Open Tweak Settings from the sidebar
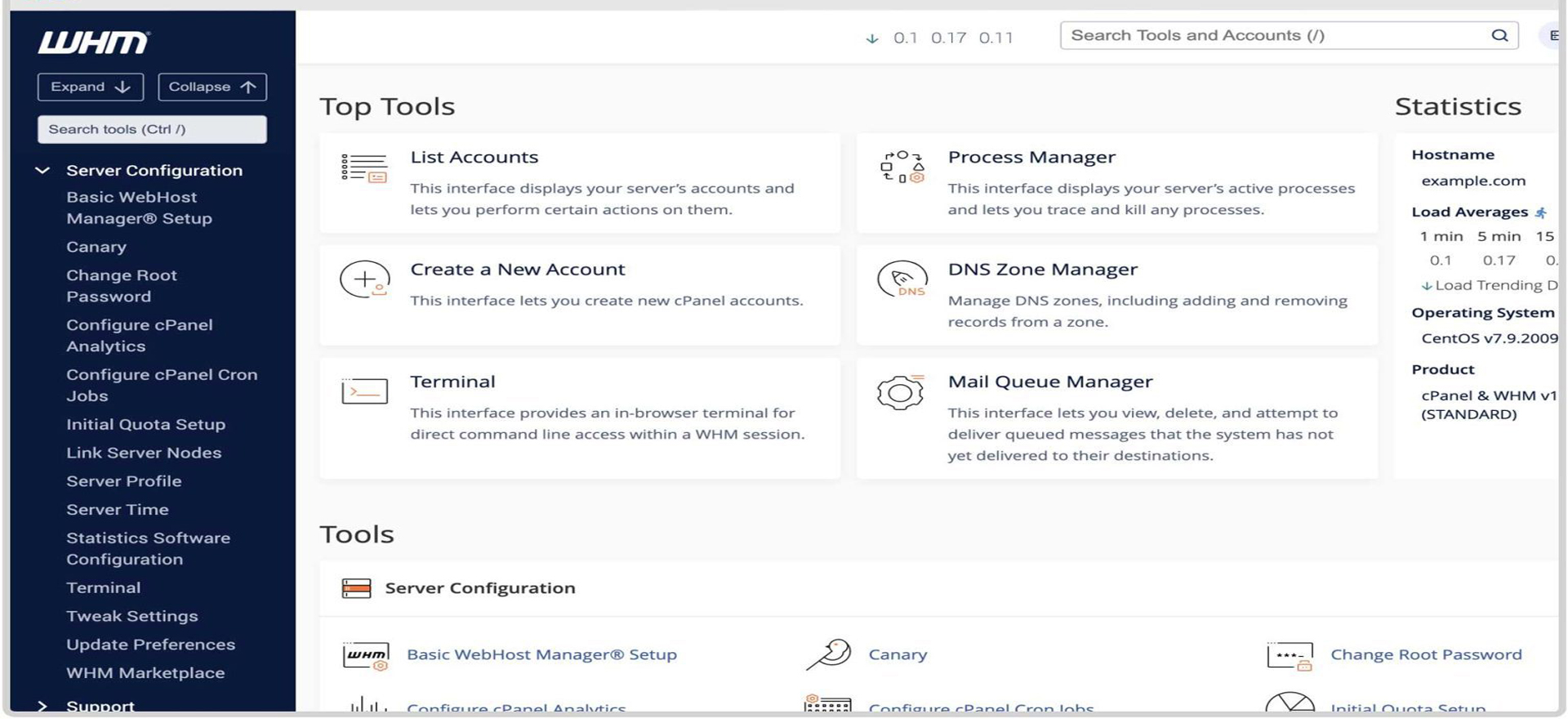The image size is (1568, 719). click(x=131, y=616)
